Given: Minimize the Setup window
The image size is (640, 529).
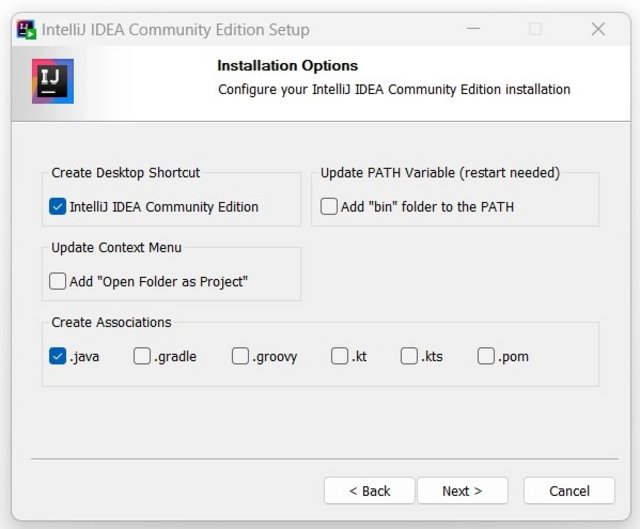Looking at the screenshot, I should coord(473,29).
